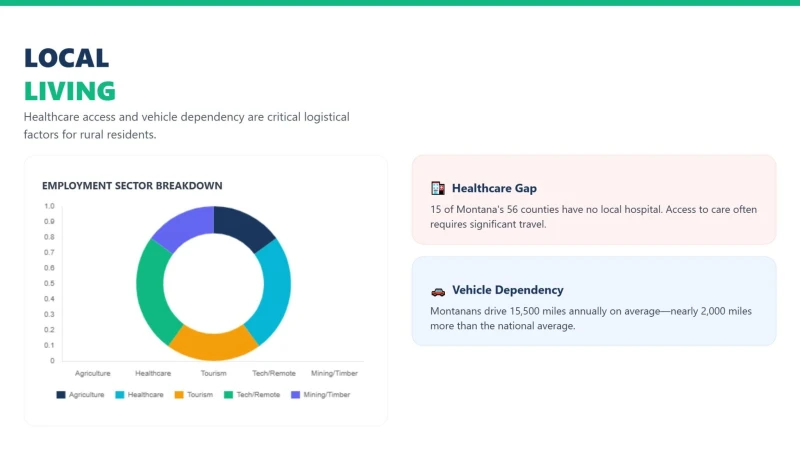Image resolution: width=800 pixels, height=450 pixels.
Task: Click the 0 y-axis value
Action: click(52, 361)
